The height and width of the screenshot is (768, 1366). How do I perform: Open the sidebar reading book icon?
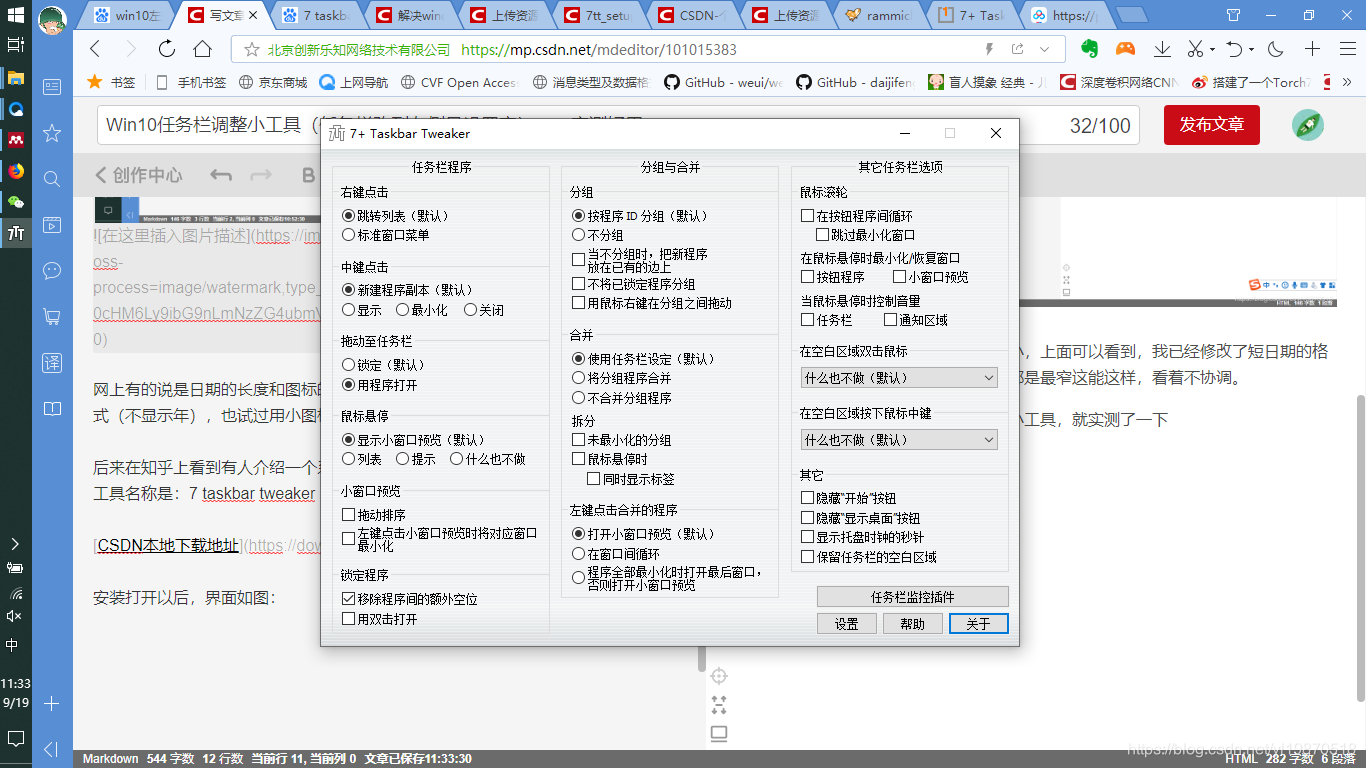point(52,408)
